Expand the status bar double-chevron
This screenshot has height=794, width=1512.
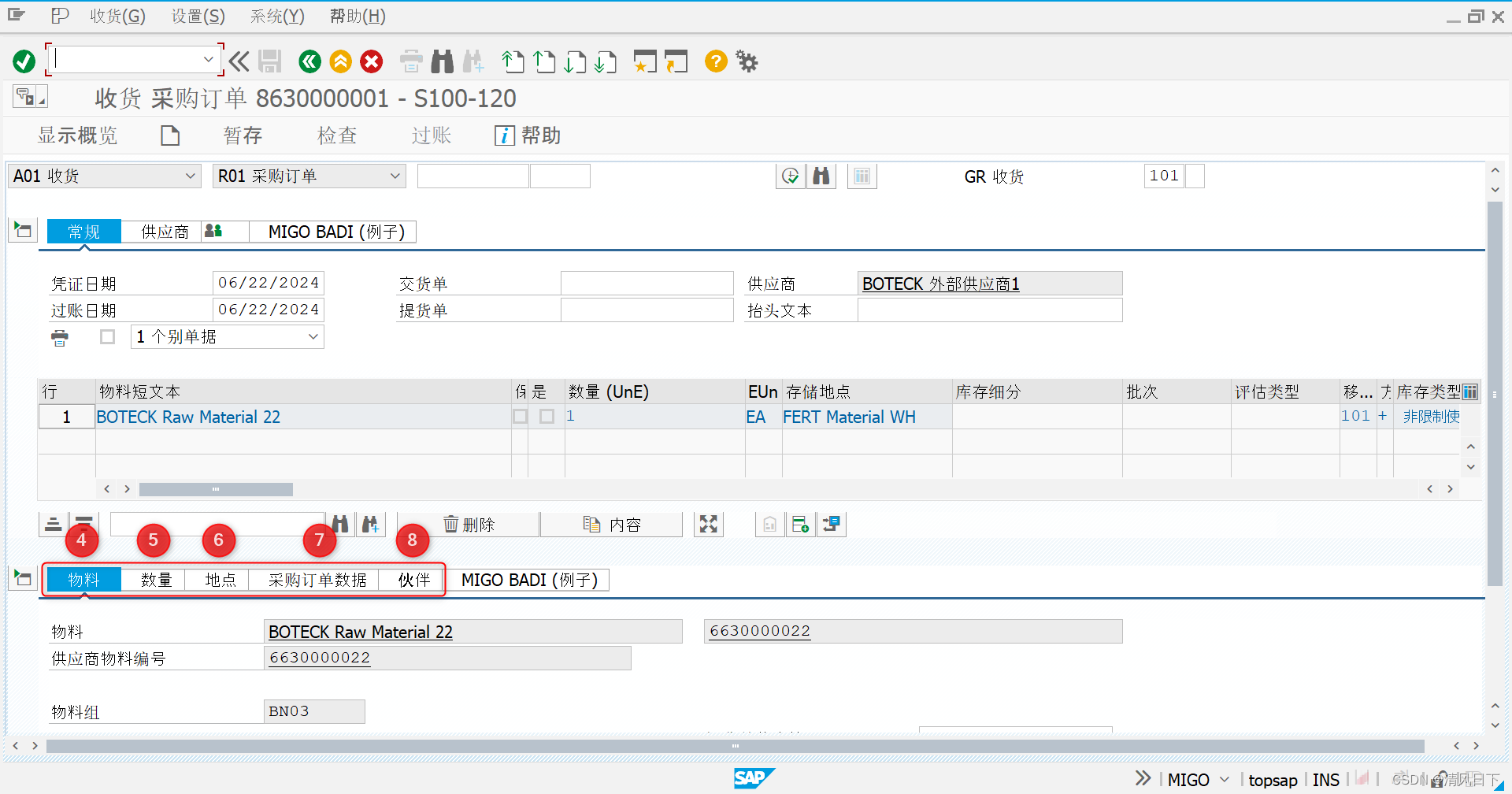point(1143,778)
